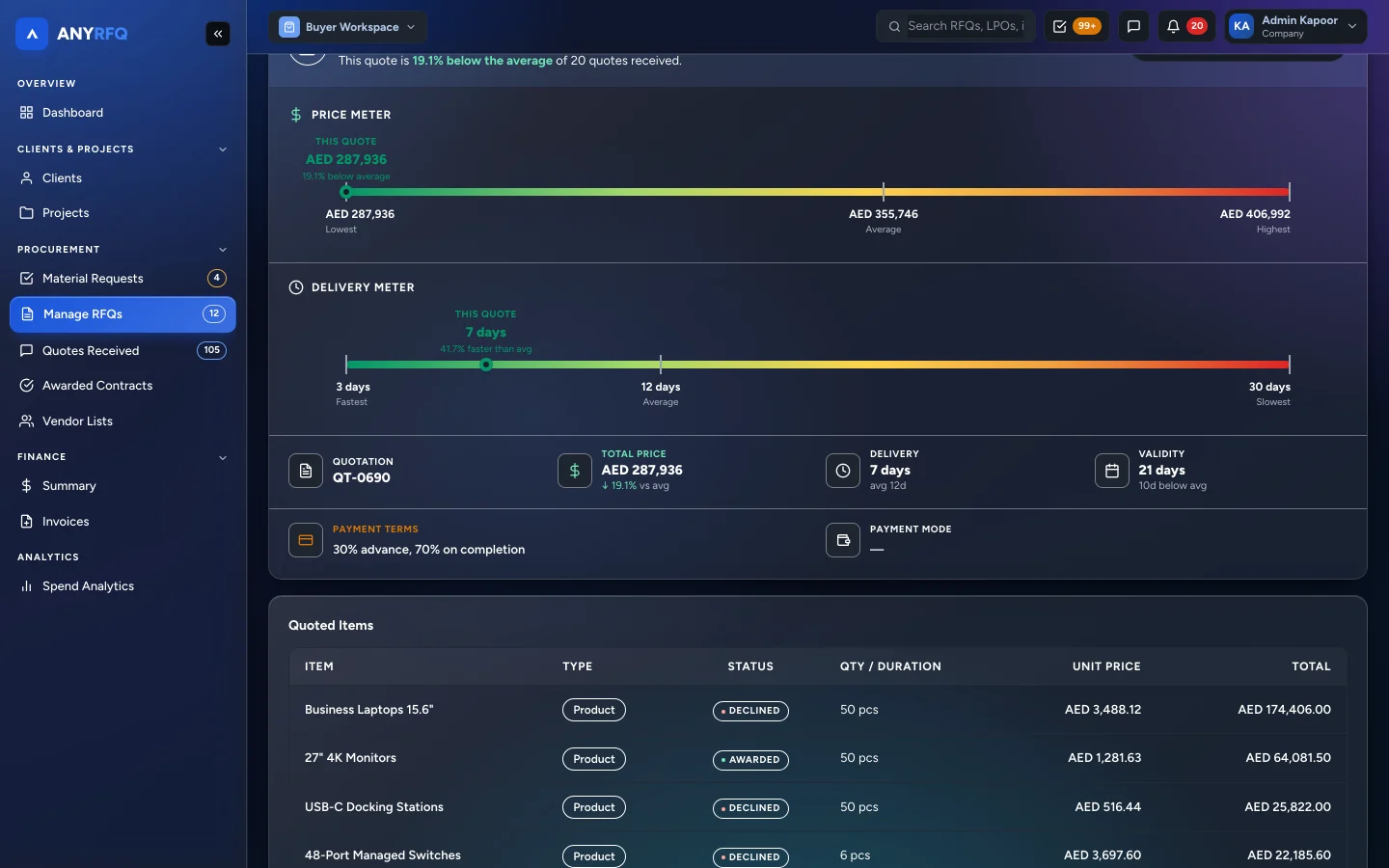The image size is (1389, 868).
Task: Open Clients in sidebar
Action: [x=123, y=178]
